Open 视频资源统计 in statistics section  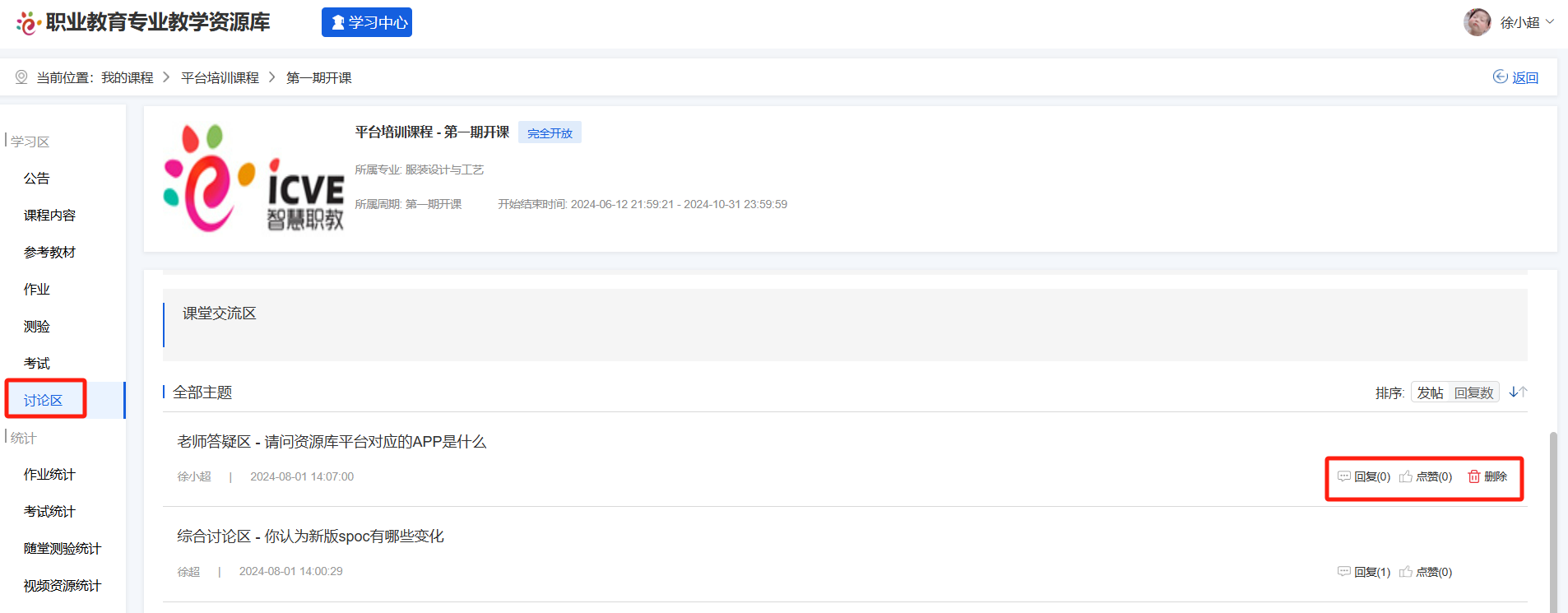tap(63, 585)
